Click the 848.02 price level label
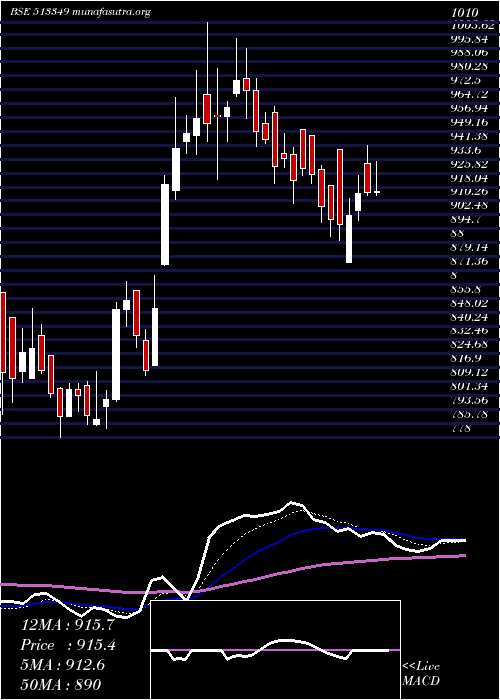 click(470, 303)
